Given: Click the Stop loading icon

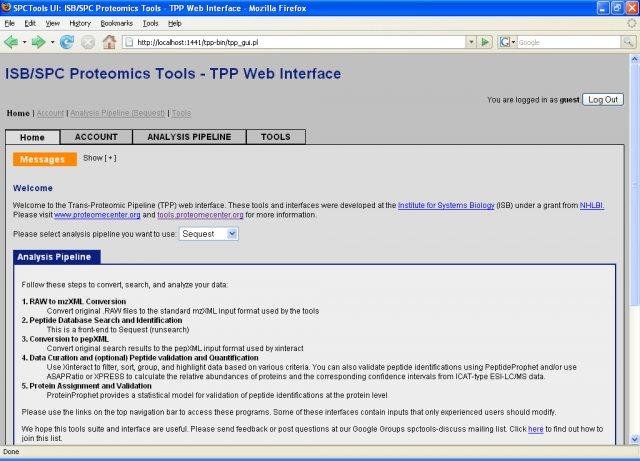Looking at the screenshot, I should [87, 42].
